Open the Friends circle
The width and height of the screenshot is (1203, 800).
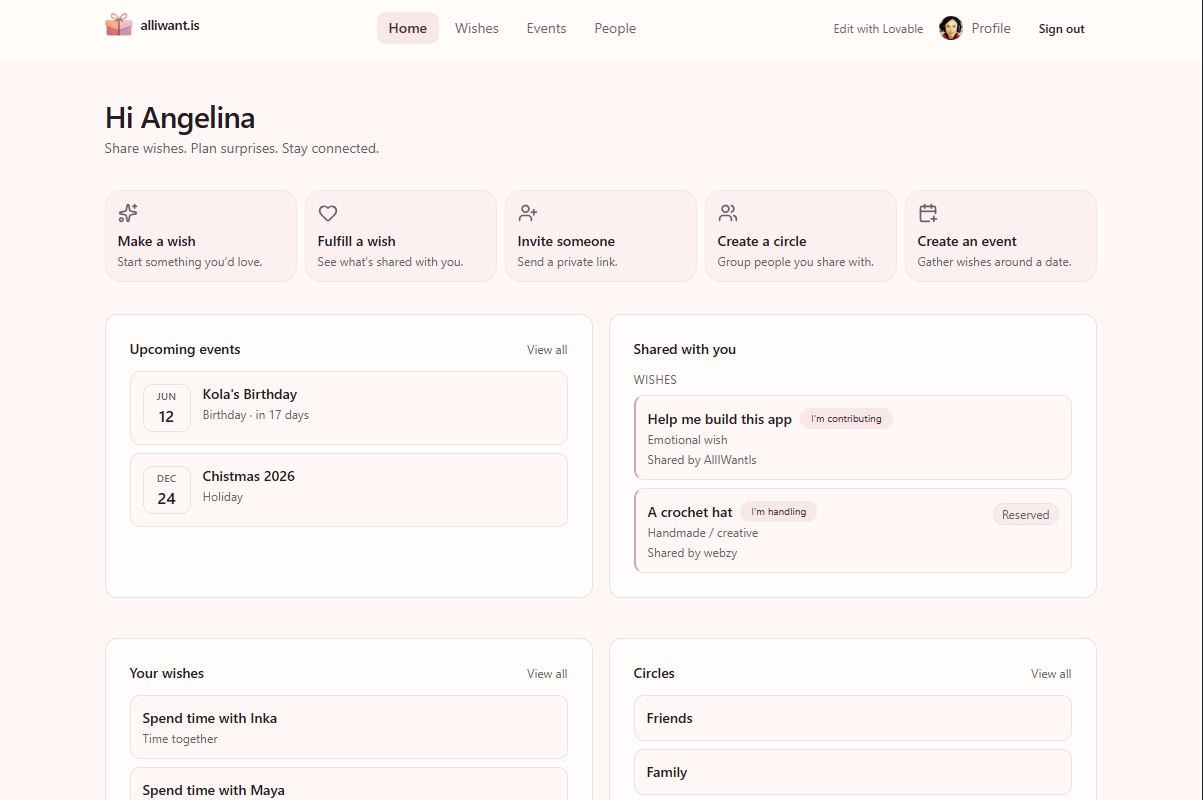[853, 718]
